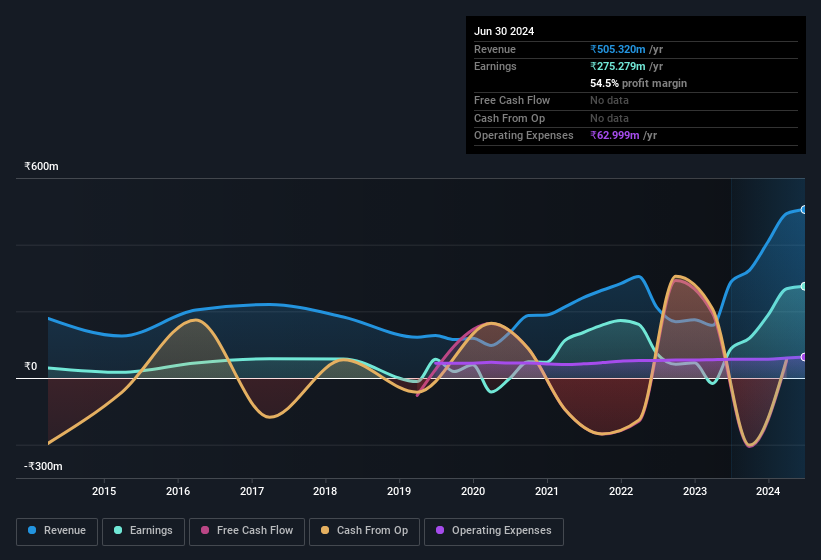Click the Free Cash Flow 'No data' value
The height and width of the screenshot is (560, 821).
tap(609, 100)
